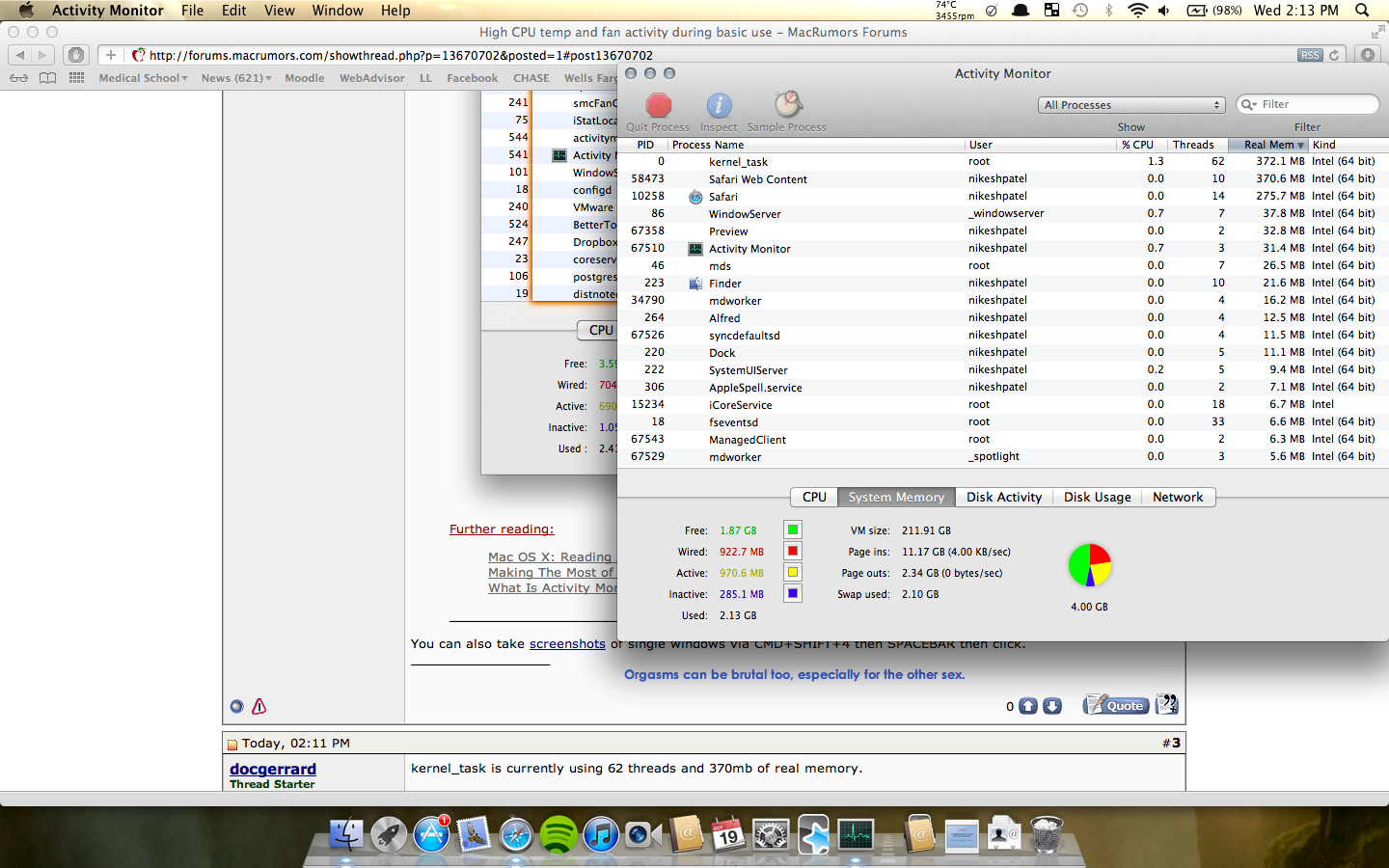Sort by the User column header

[x=1040, y=145]
